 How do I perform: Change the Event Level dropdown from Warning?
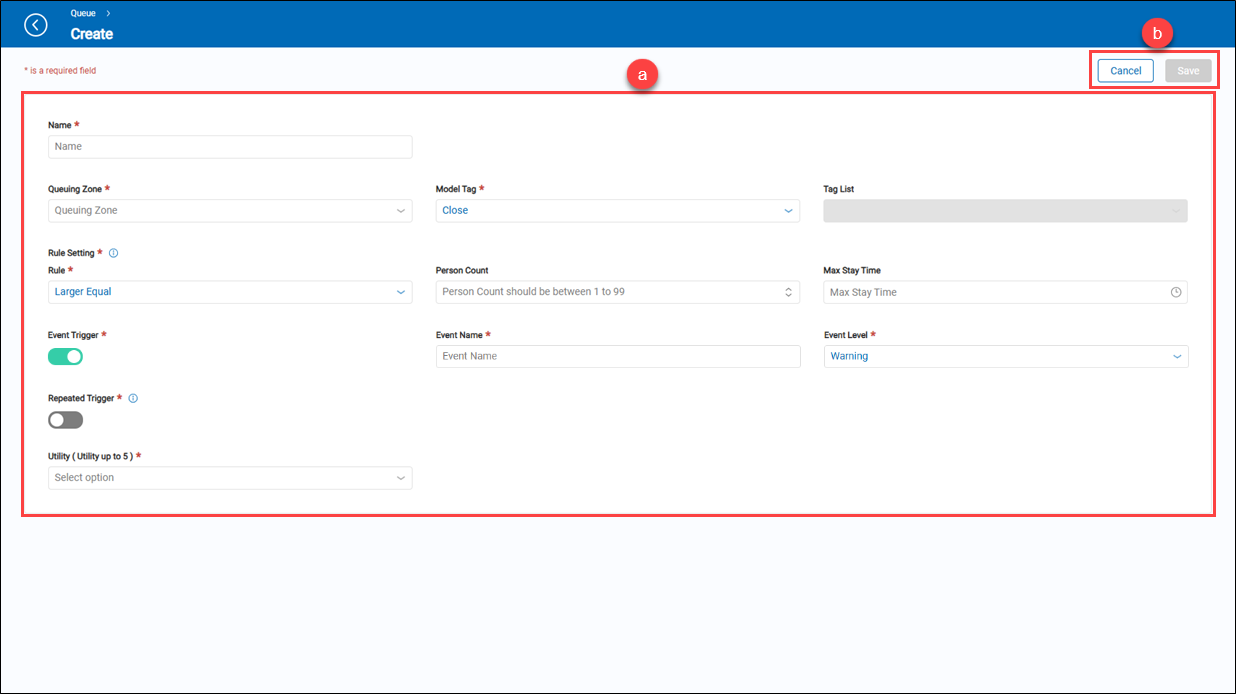click(1005, 356)
